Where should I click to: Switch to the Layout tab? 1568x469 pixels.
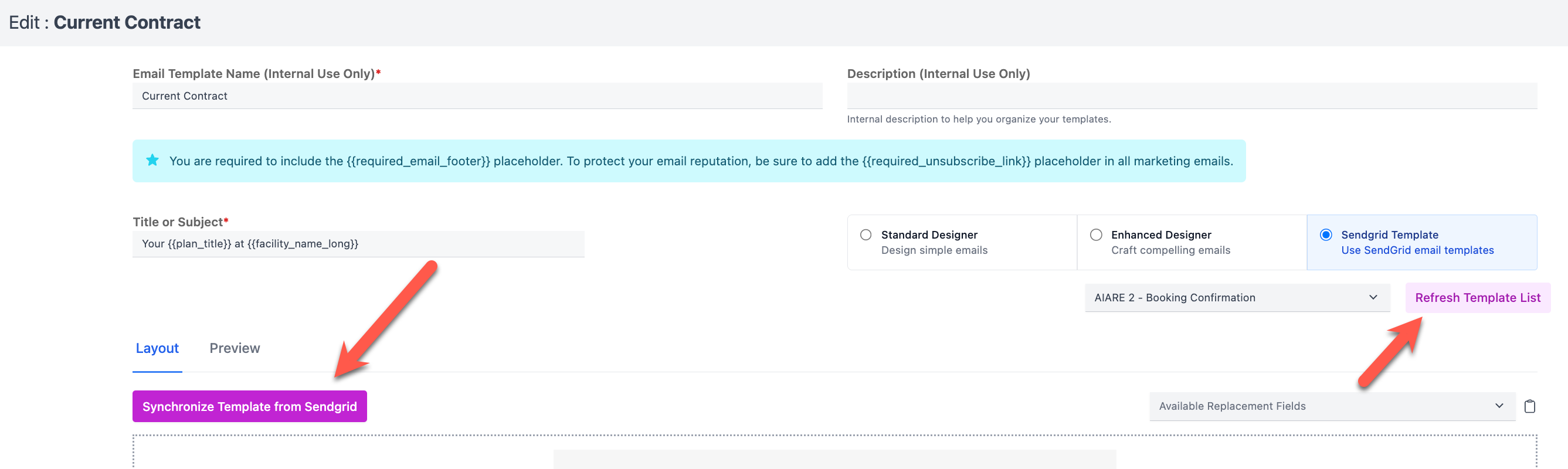(x=157, y=349)
